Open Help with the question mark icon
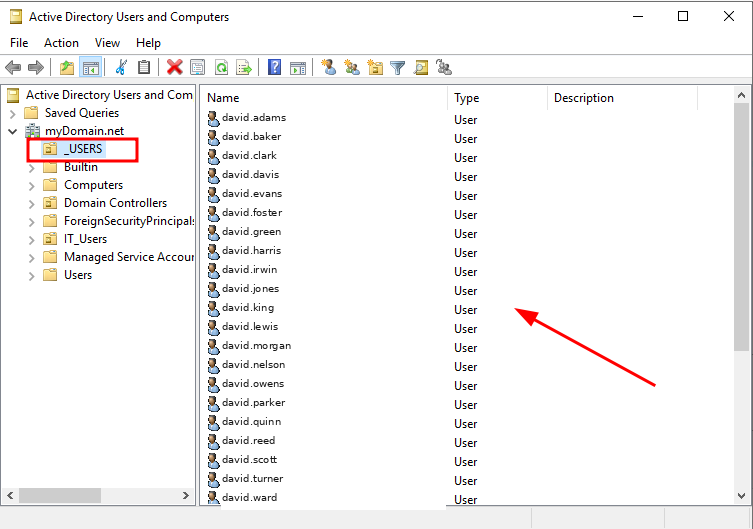The width and height of the screenshot is (753, 529). pyautogui.click(x=274, y=67)
